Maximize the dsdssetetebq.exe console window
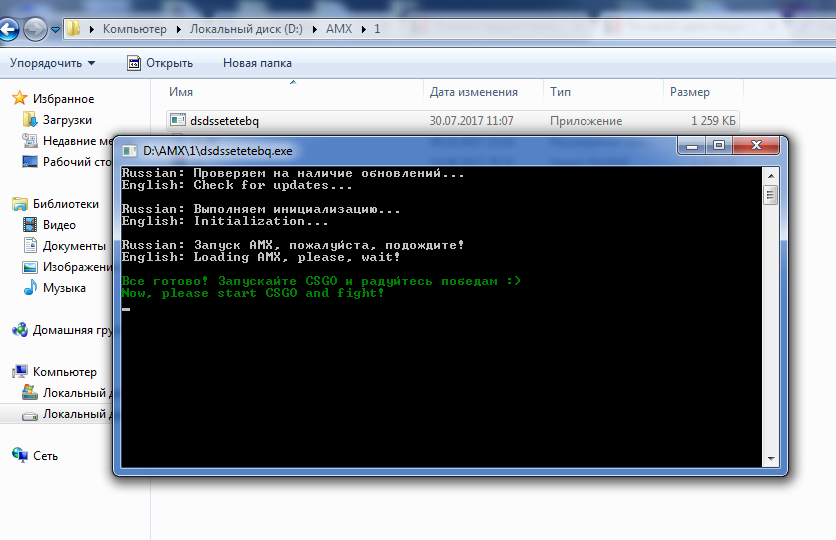Viewport: 836px width, 540px height. click(x=719, y=146)
